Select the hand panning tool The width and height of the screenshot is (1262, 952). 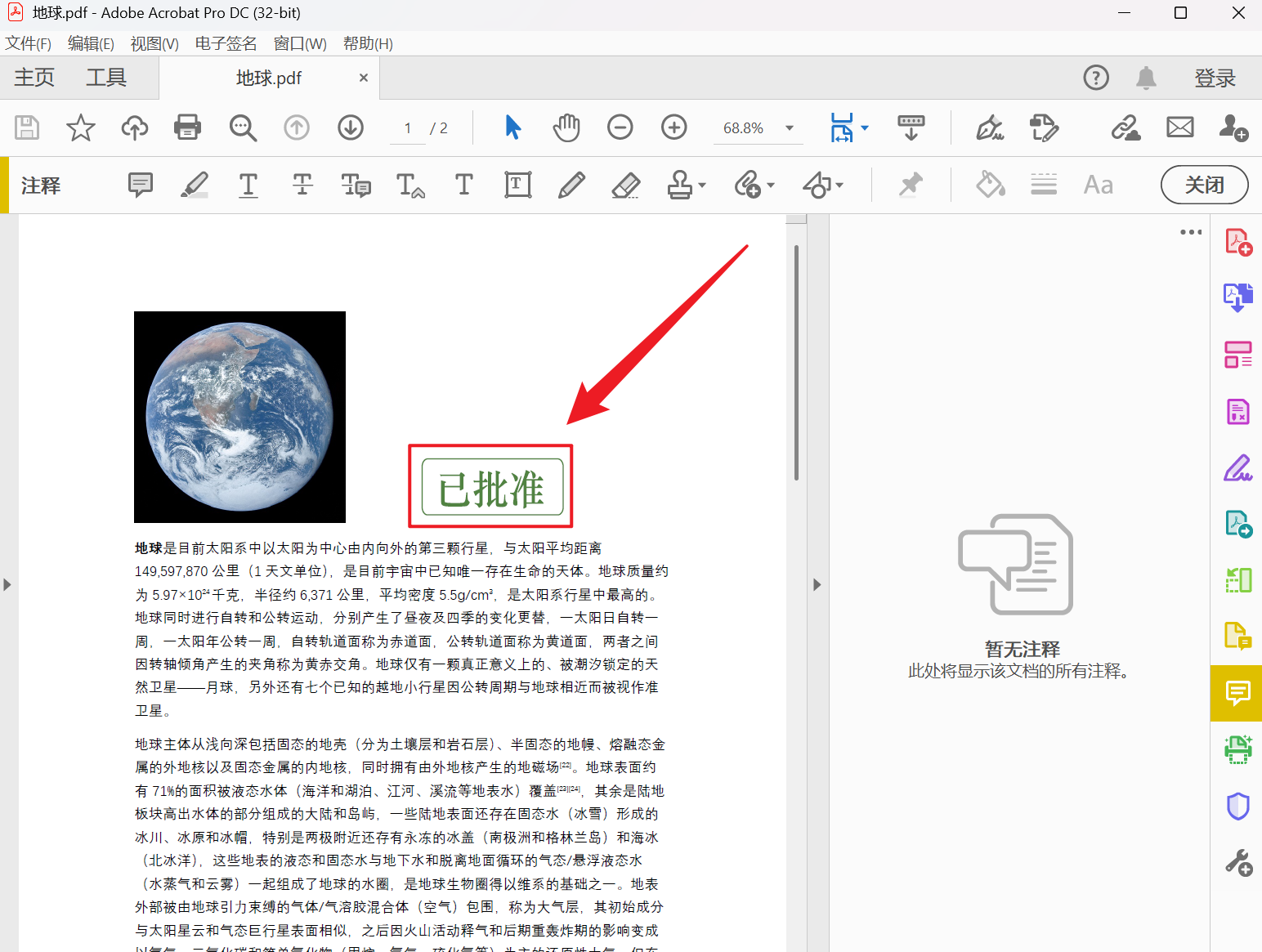click(566, 127)
